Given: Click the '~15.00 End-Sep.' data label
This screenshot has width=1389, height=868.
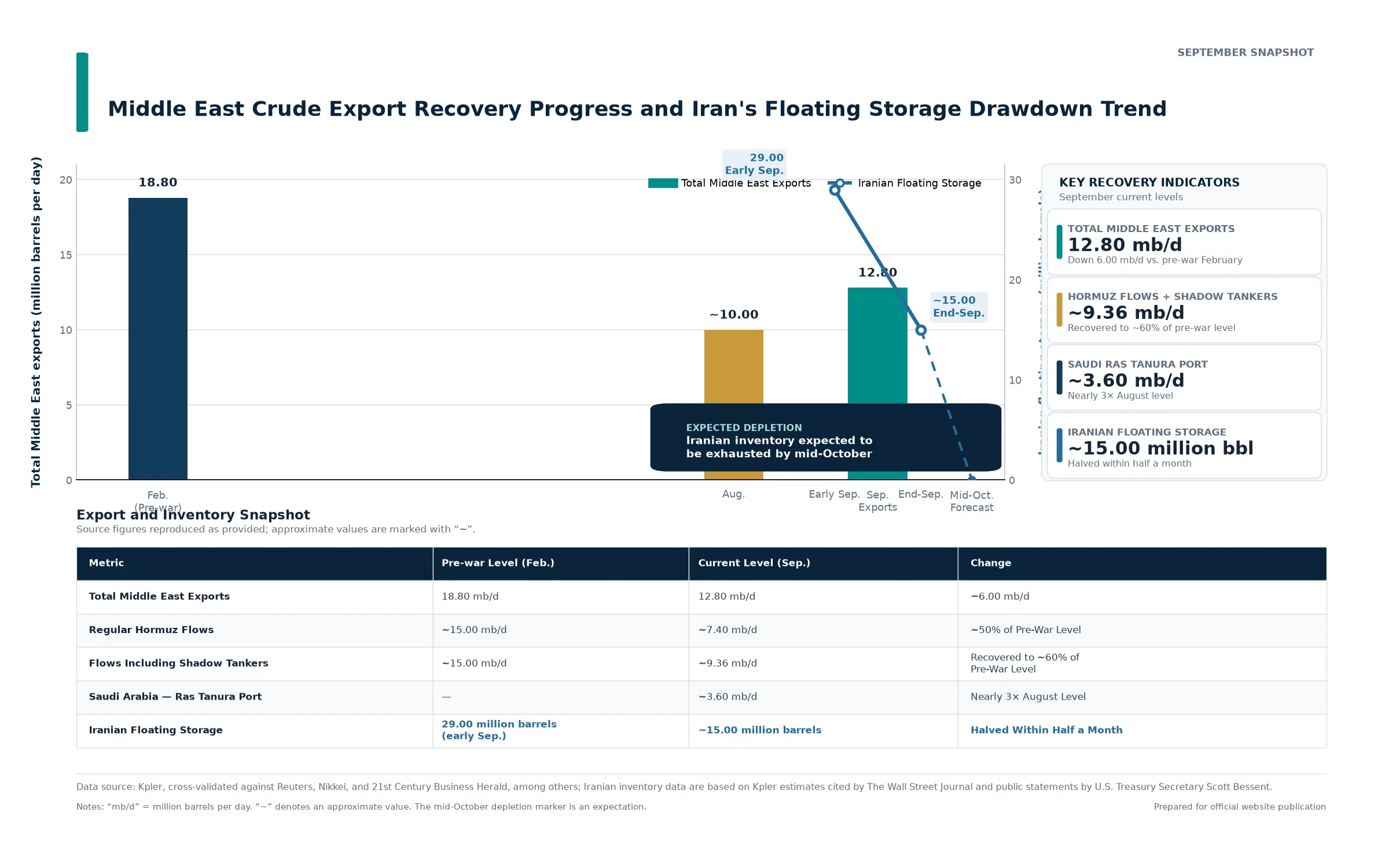Looking at the screenshot, I should 958,307.
